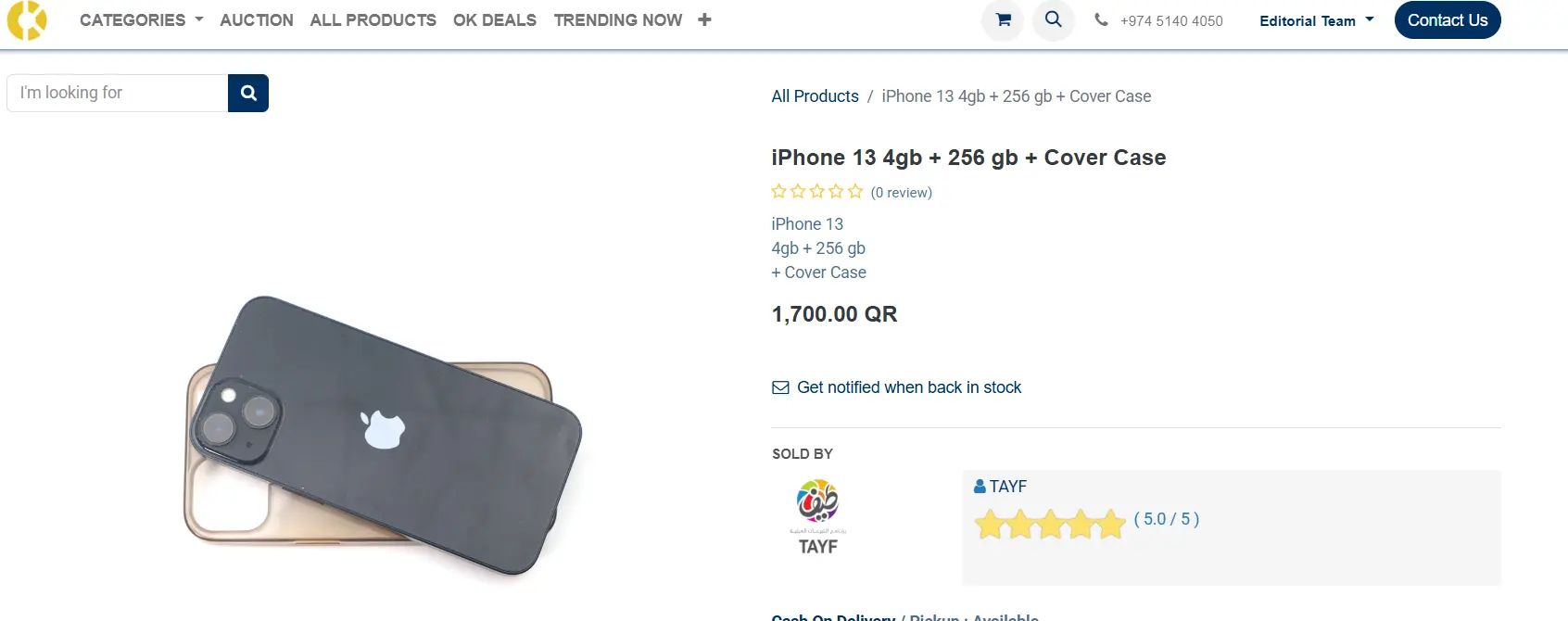Image resolution: width=1568 pixels, height=621 pixels.
Task: Click the TAYF seller name link
Action: [x=1007, y=487]
